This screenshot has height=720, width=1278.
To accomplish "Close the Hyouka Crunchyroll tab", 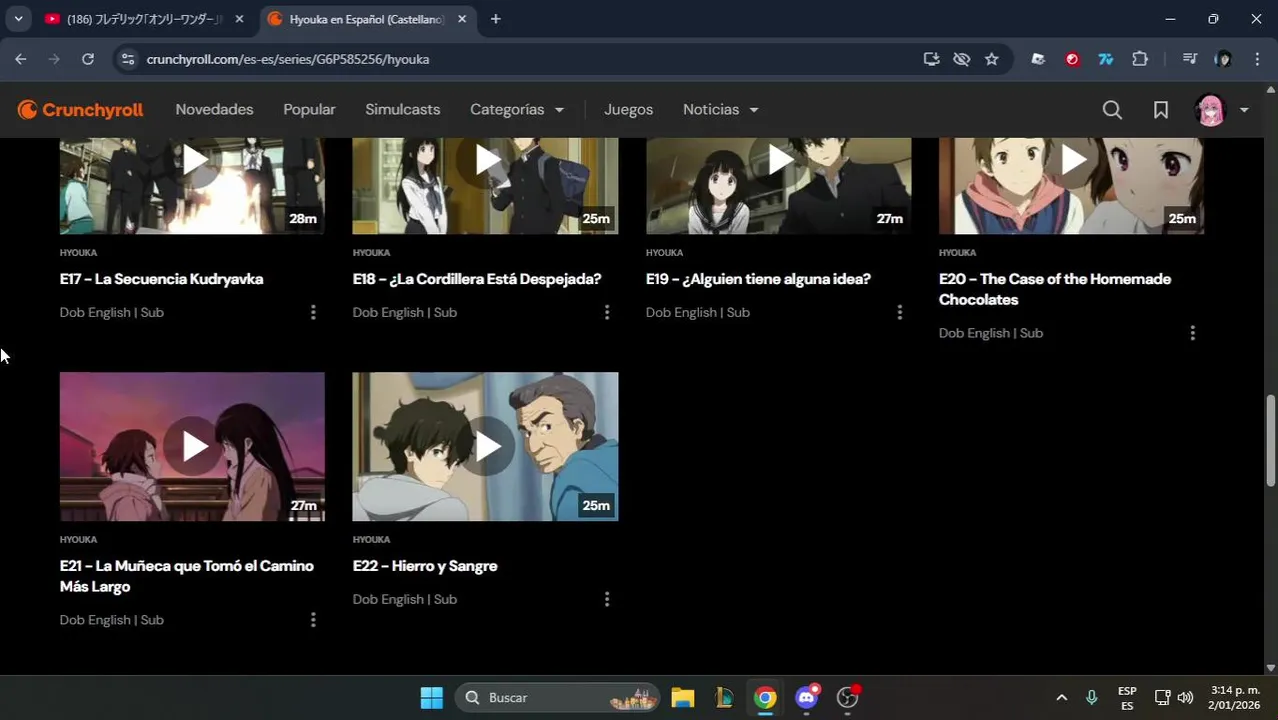I will pos(461,19).
